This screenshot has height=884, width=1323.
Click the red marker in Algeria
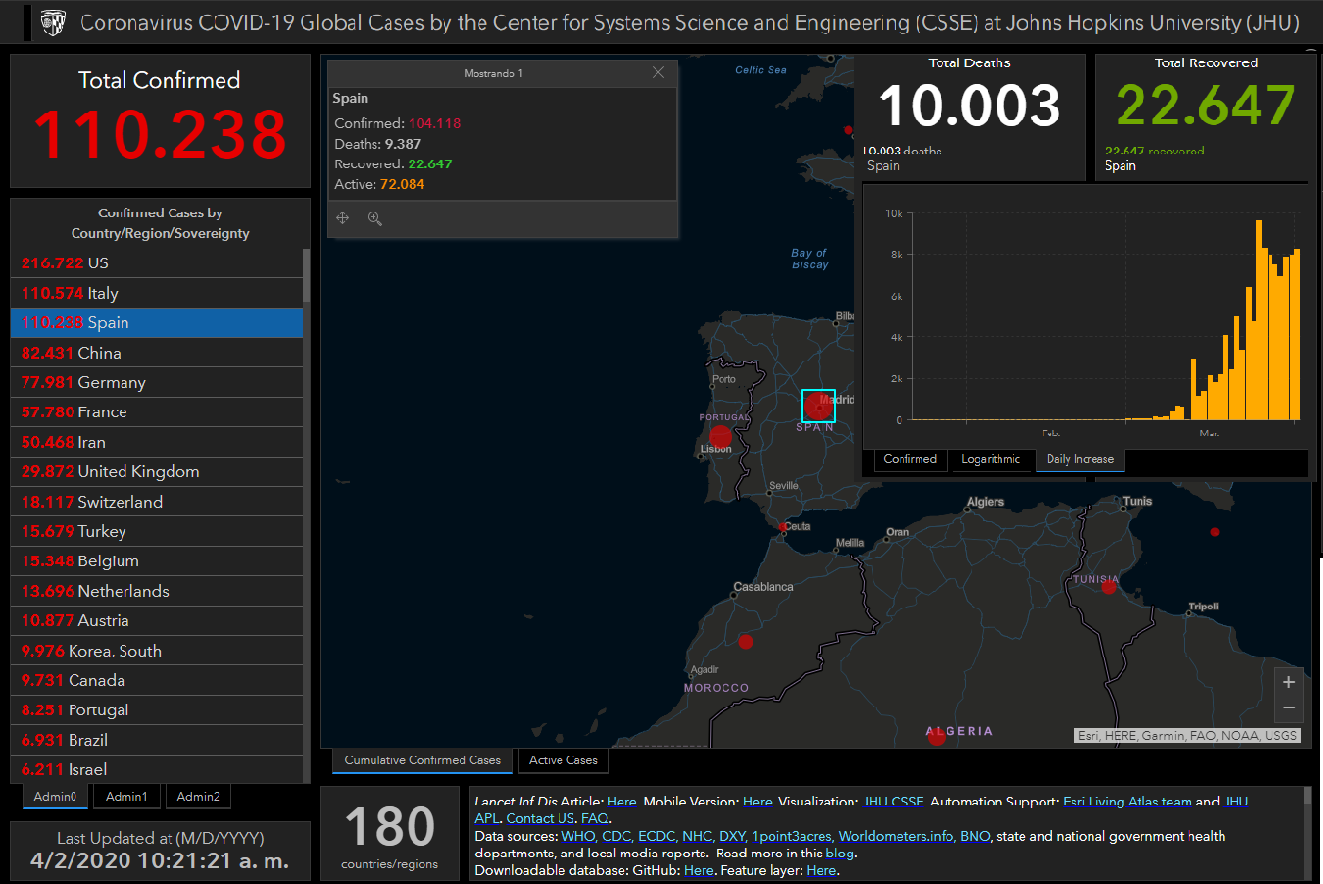pyautogui.click(x=936, y=736)
